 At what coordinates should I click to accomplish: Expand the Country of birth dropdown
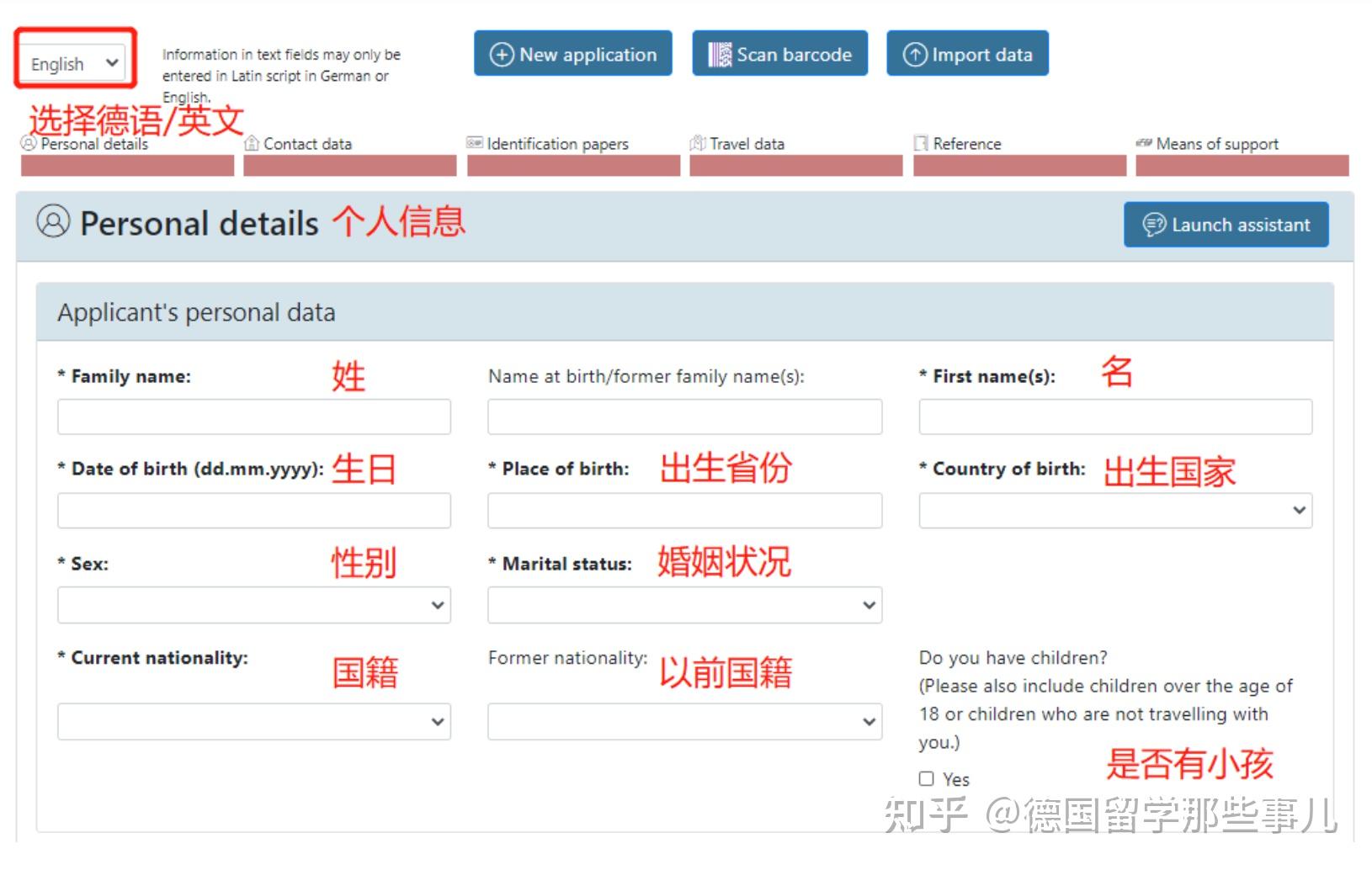pos(1114,510)
